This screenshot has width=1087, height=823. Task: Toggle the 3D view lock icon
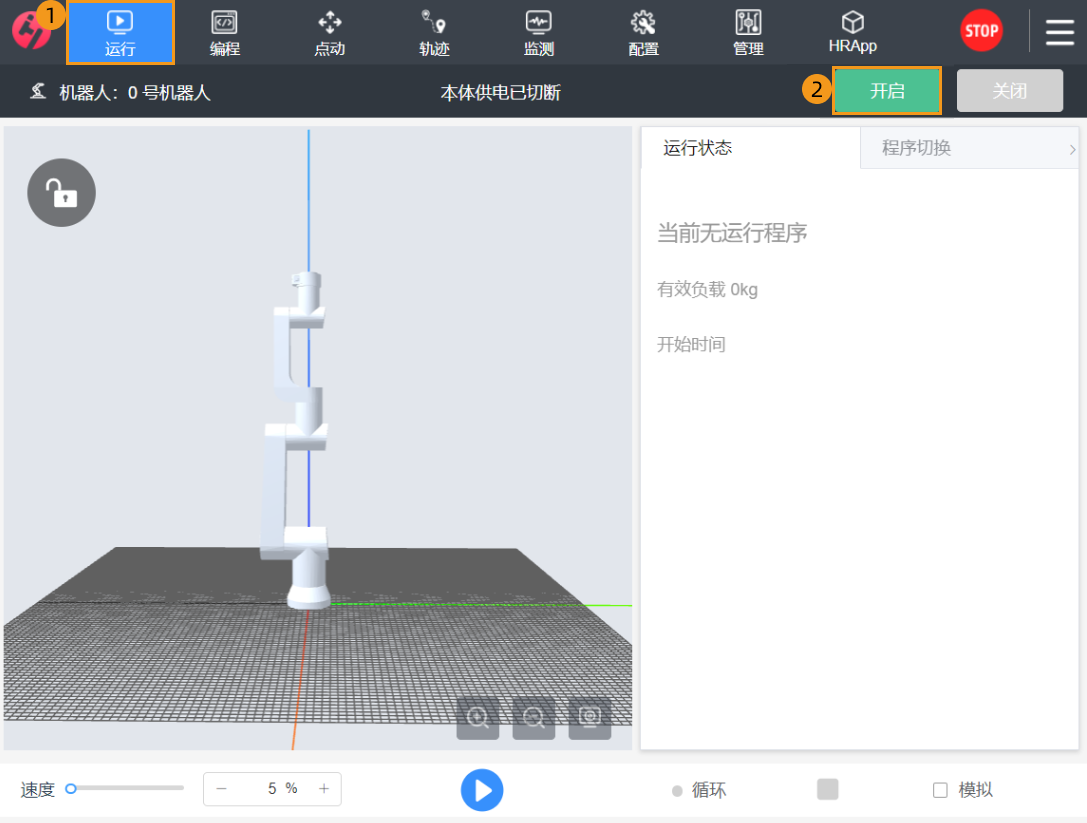pos(62,193)
